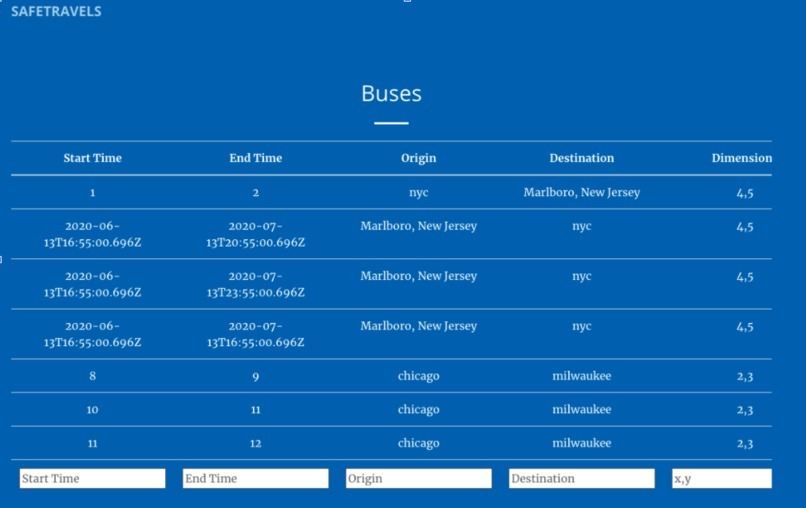Select origin Marlboro, New Jersey in 20:55 row
Viewport: 806px width, 508px height.
click(418, 226)
